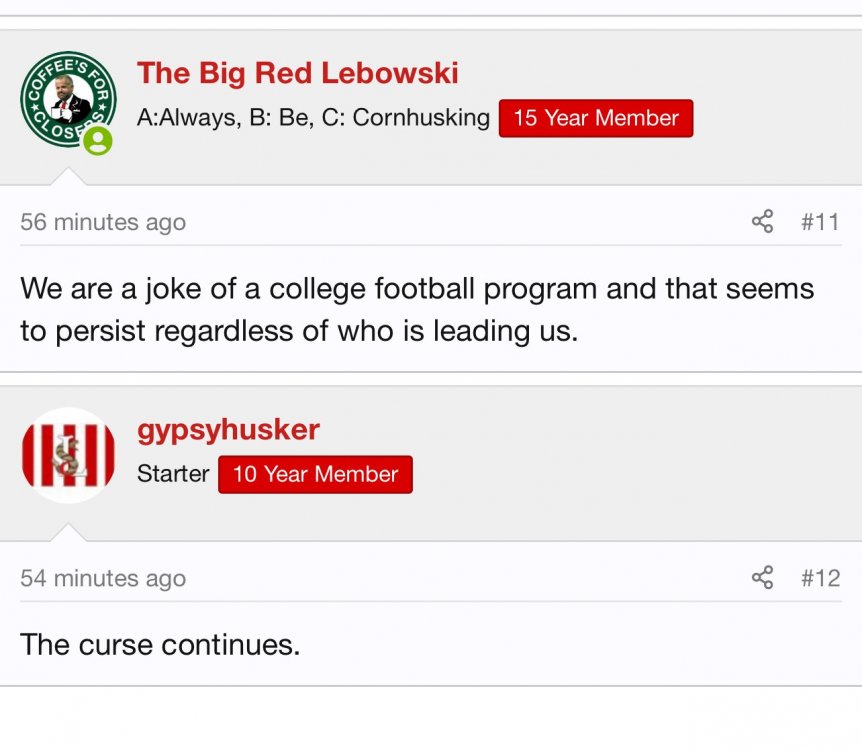Click the pointer notch below gypsyhusker's avatar

(x=68, y=533)
